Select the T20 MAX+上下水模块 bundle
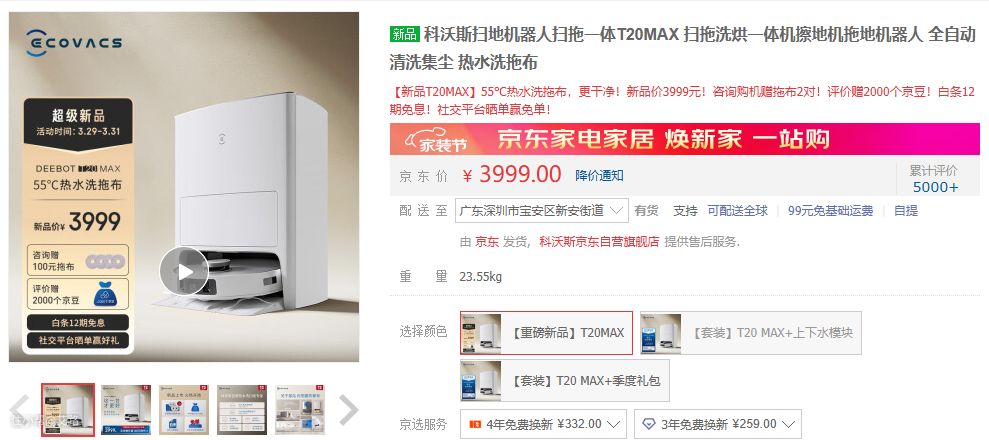The width and height of the screenshot is (989, 440). tap(751, 333)
